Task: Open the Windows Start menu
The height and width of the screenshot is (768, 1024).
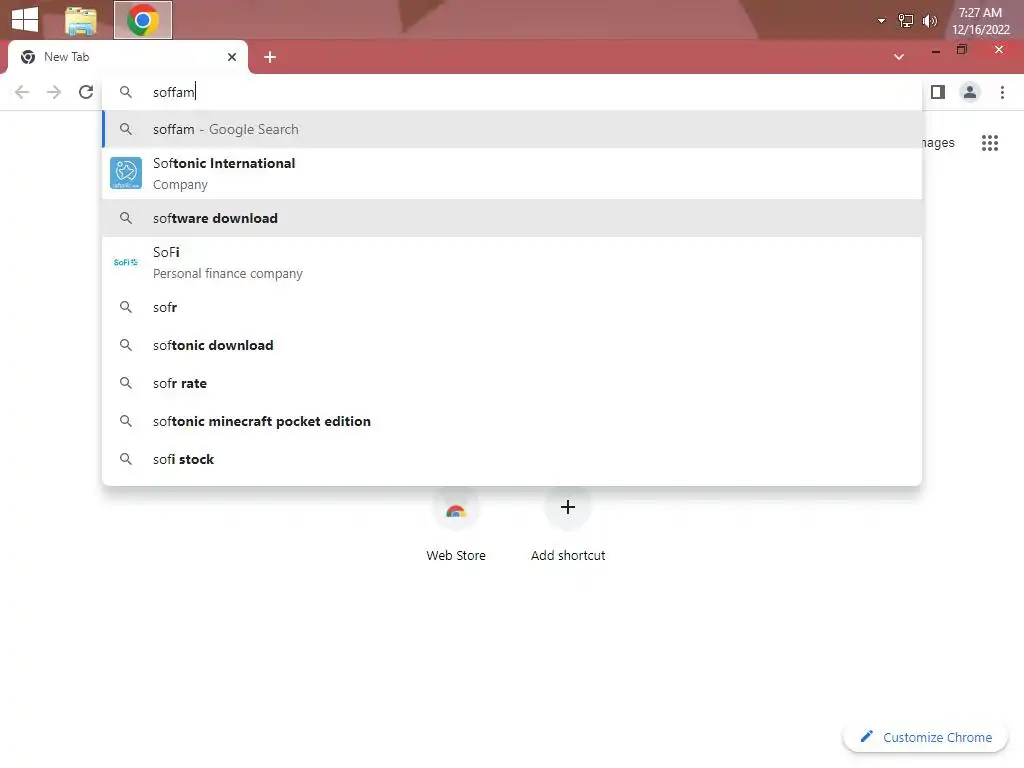Action: 25,19
